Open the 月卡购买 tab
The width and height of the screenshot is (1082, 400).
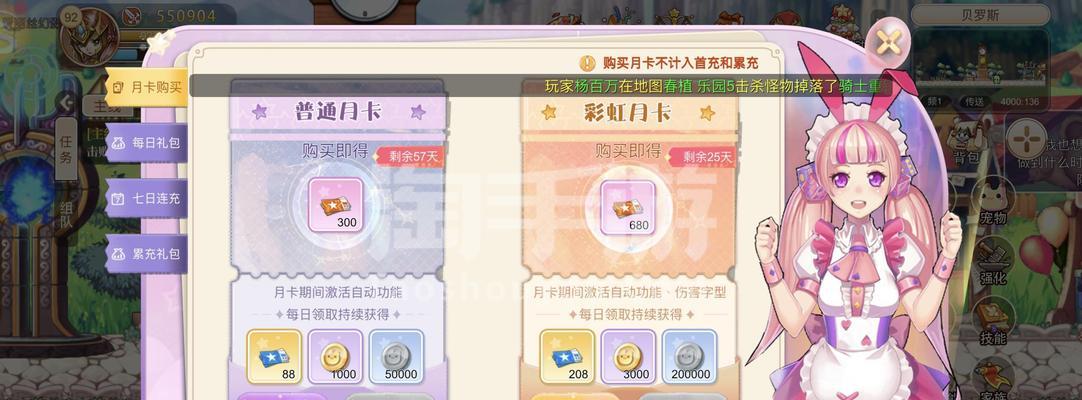point(146,88)
